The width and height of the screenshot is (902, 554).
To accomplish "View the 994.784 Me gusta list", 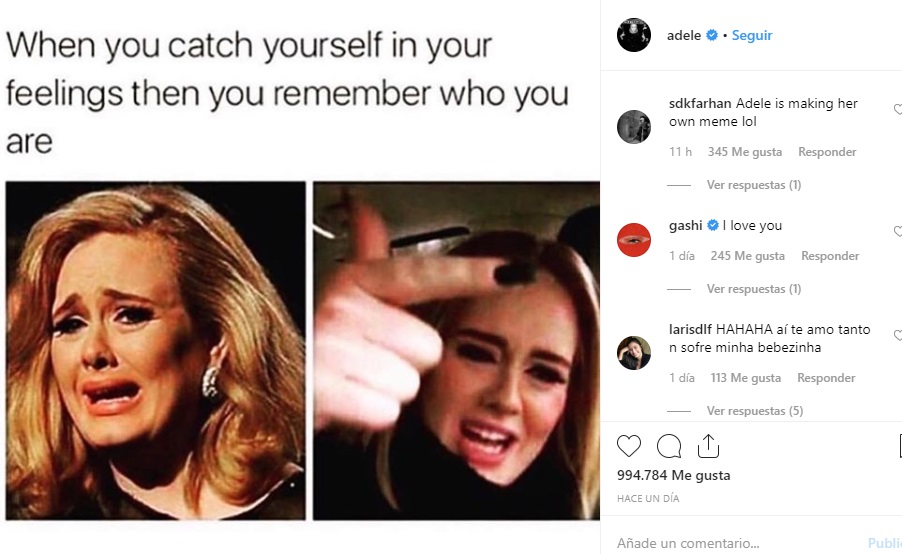I will pyautogui.click(x=674, y=475).
